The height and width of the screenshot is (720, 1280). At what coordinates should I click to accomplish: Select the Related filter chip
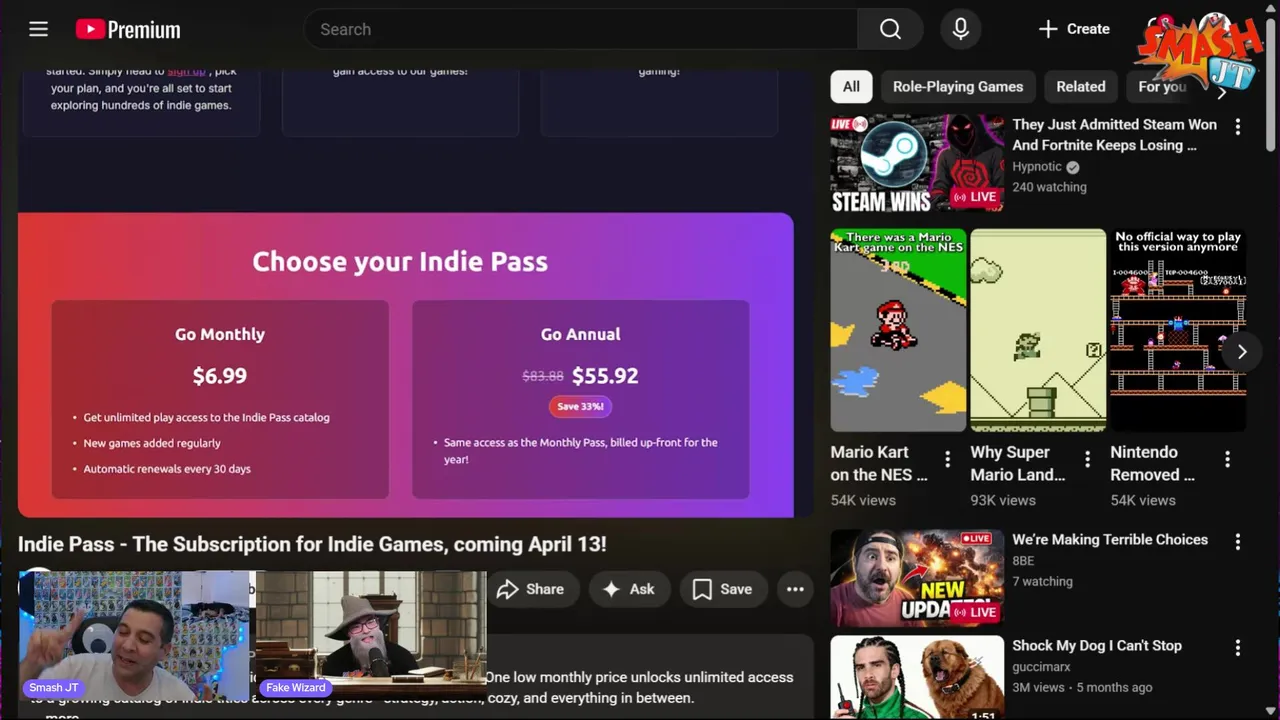tap(1081, 86)
